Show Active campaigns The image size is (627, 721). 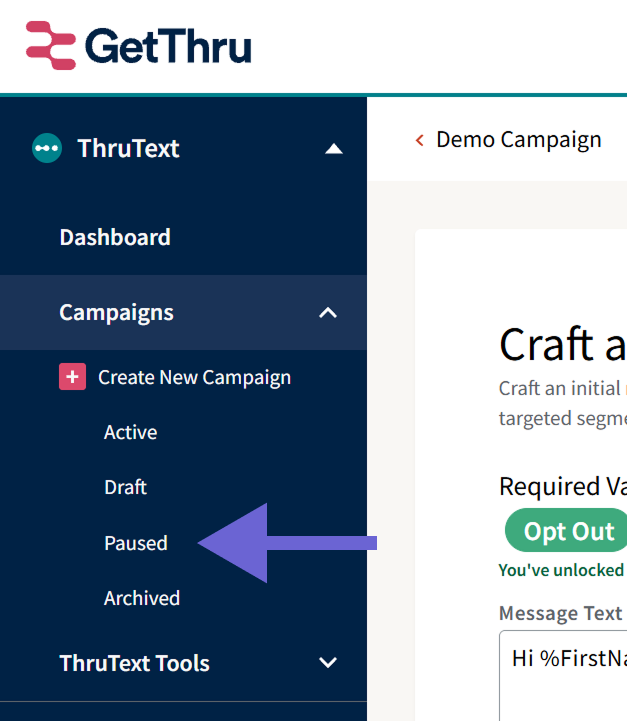point(131,432)
